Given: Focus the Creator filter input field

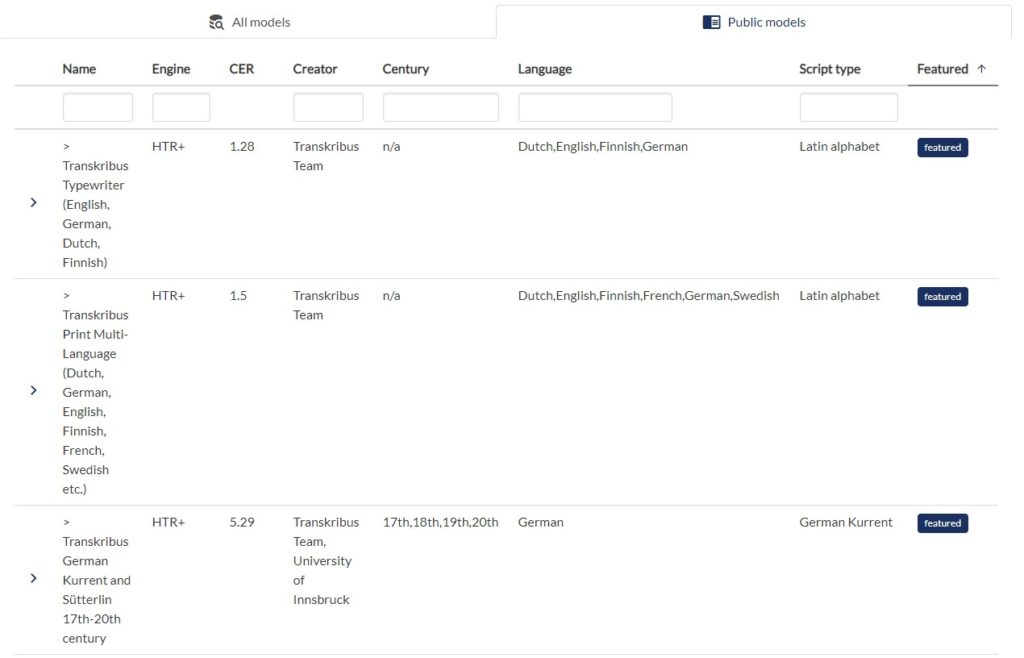Looking at the screenshot, I should pyautogui.click(x=328, y=107).
